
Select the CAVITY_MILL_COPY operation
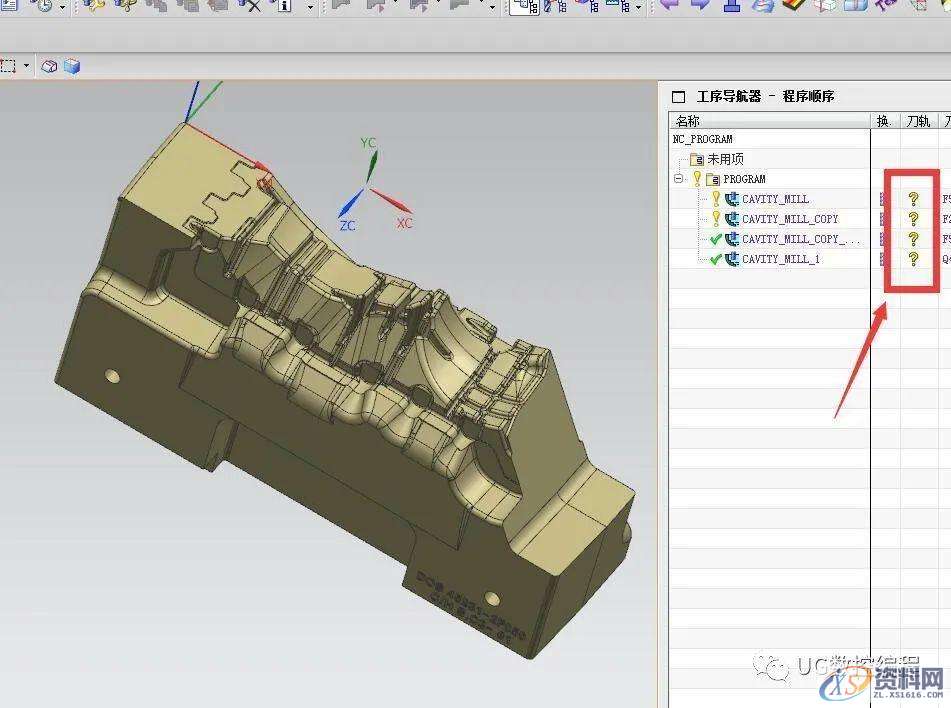[790, 219]
